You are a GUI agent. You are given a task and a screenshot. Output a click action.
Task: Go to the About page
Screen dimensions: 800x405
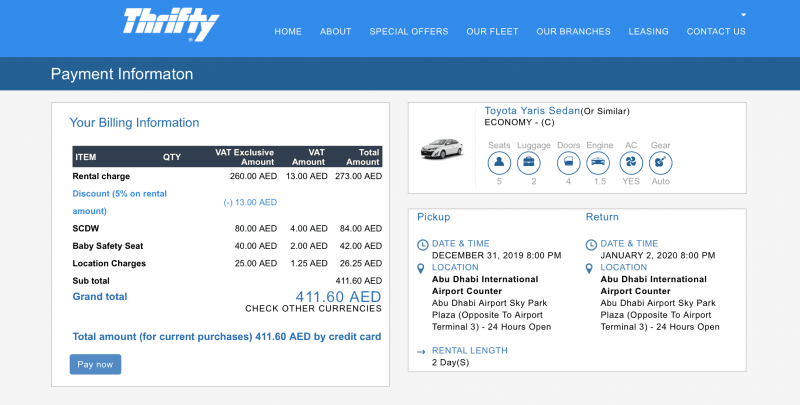point(336,32)
